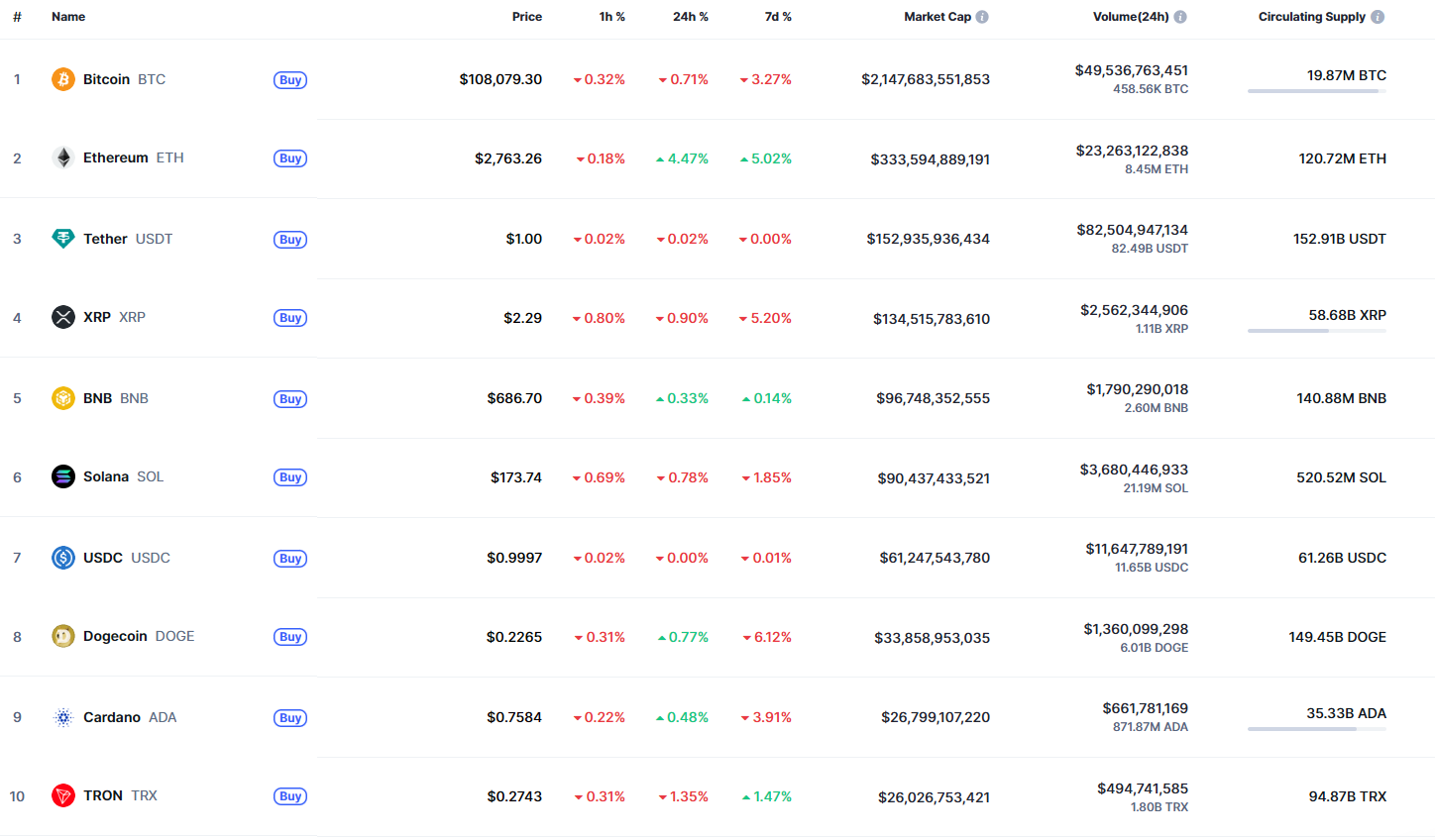Open the BNB name link

click(116, 398)
